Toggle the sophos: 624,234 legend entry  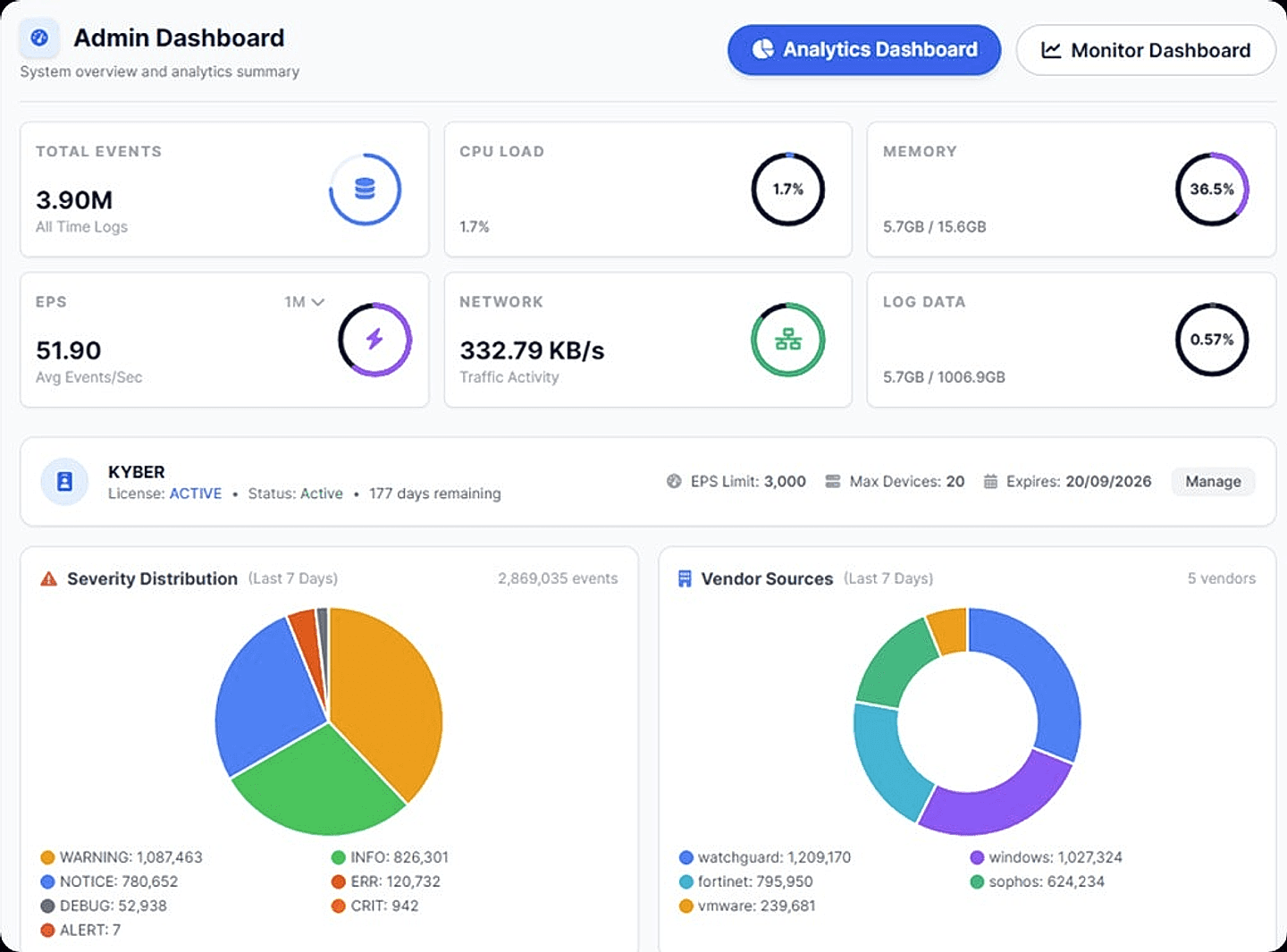coord(1038,882)
